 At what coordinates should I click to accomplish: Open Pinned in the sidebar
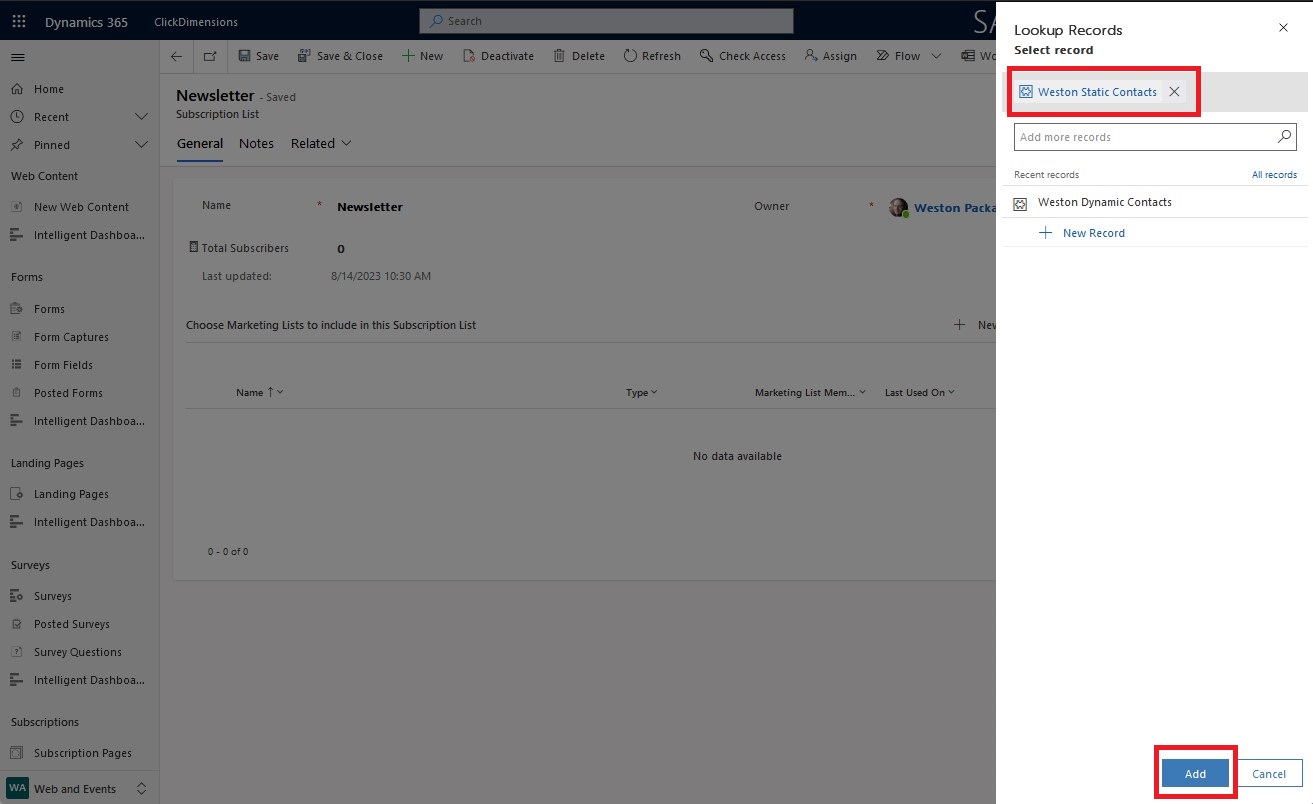[x=51, y=145]
